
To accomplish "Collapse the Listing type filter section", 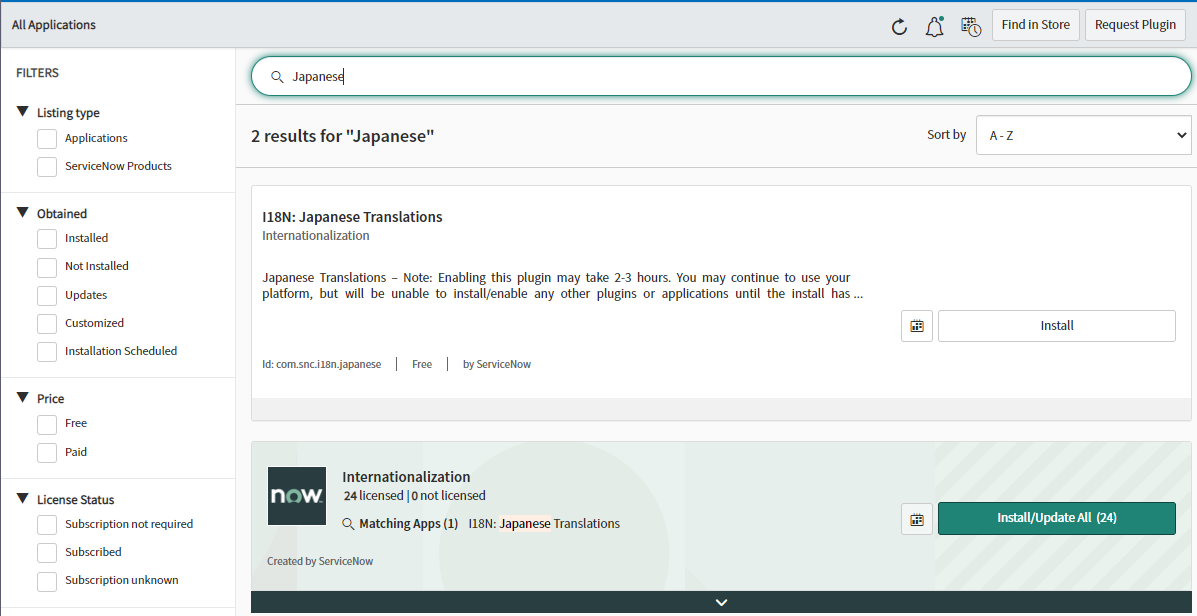I will 22,112.
